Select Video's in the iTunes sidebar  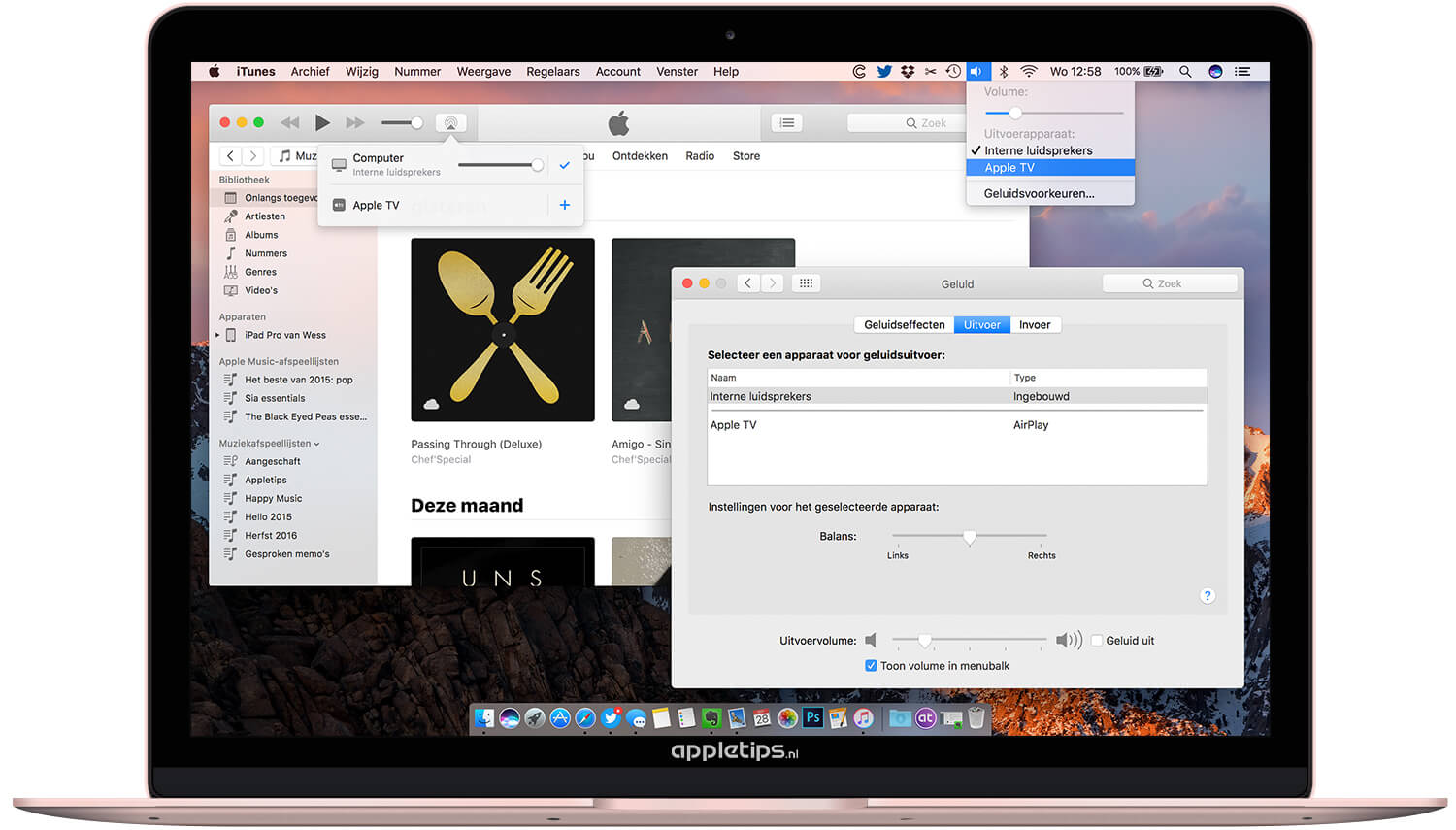pos(261,290)
